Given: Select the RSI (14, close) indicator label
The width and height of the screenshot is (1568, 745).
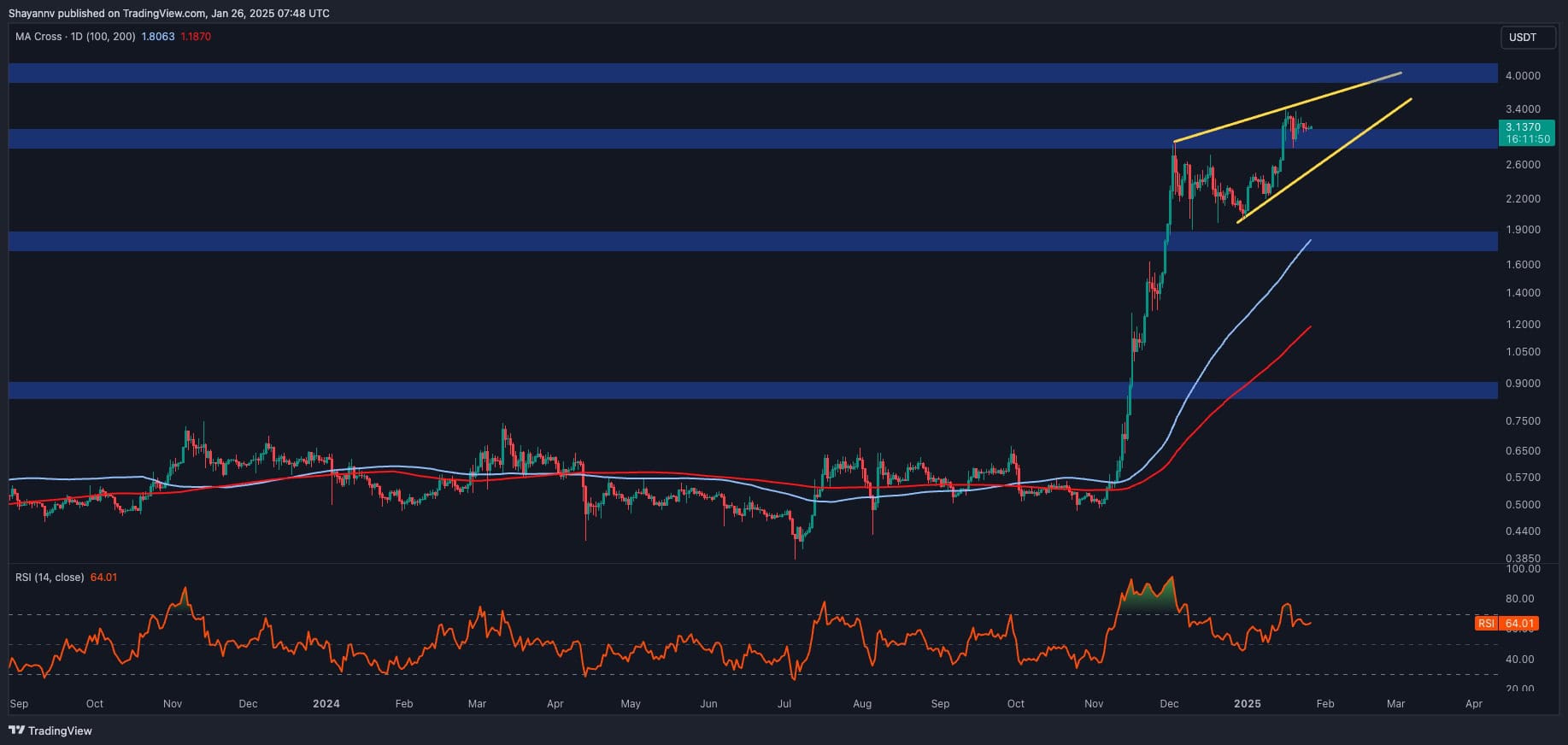Looking at the screenshot, I should pos(50,578).
